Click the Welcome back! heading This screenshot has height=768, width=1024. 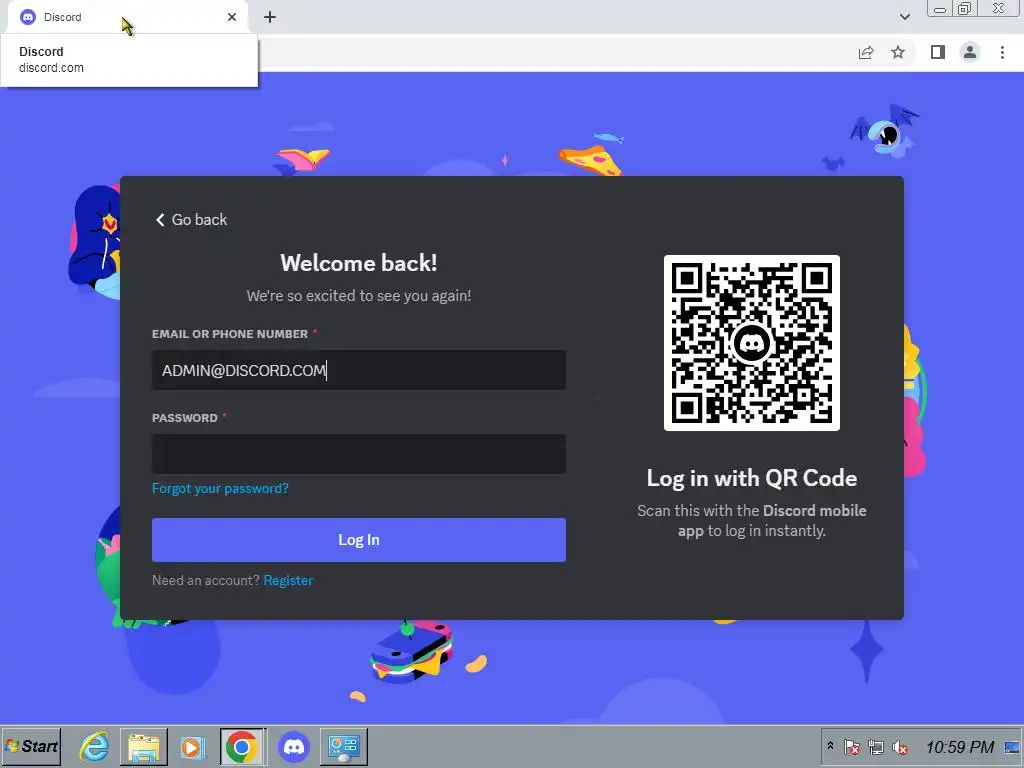click(x=359, y=263)
